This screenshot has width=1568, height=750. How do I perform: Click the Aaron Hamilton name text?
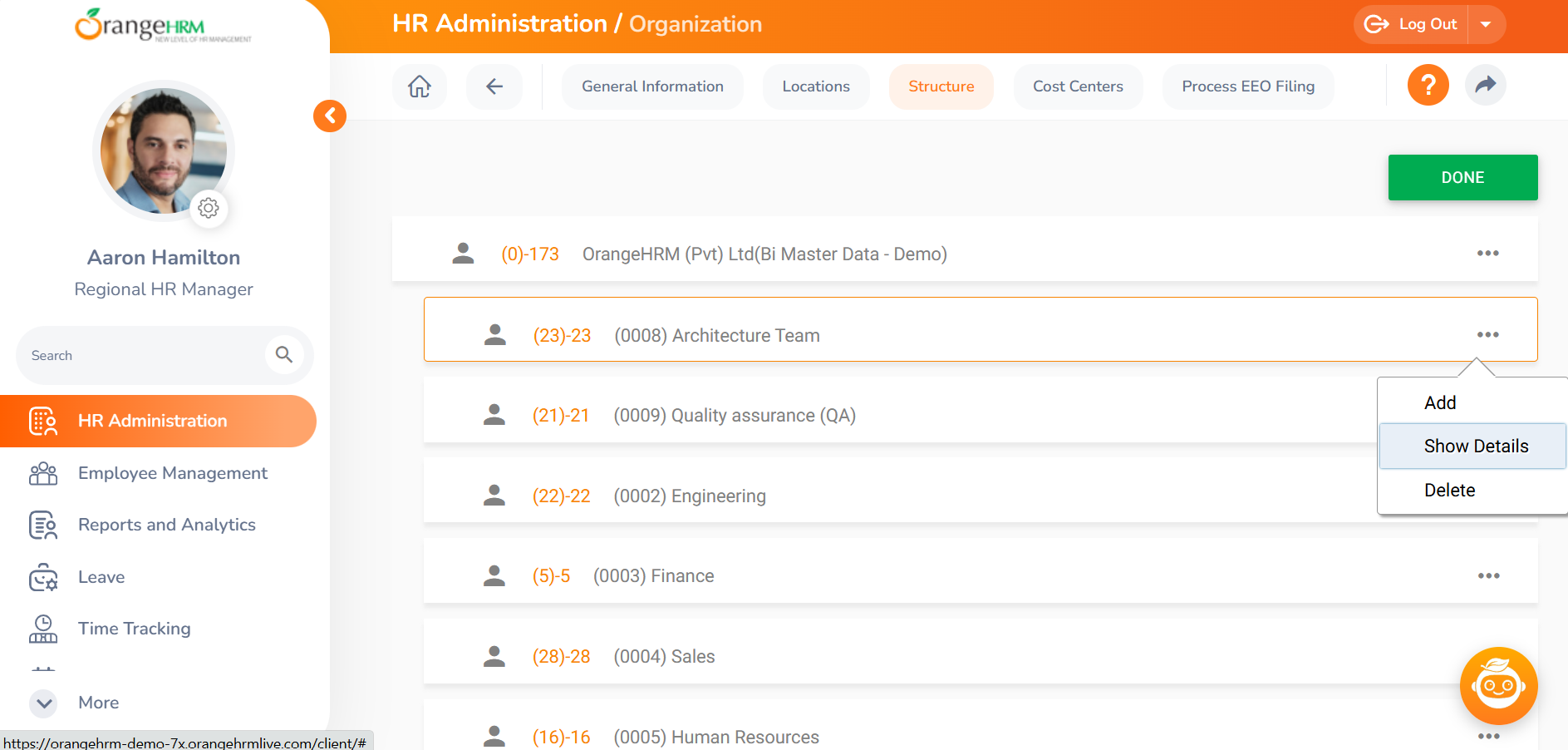[164, 258]
